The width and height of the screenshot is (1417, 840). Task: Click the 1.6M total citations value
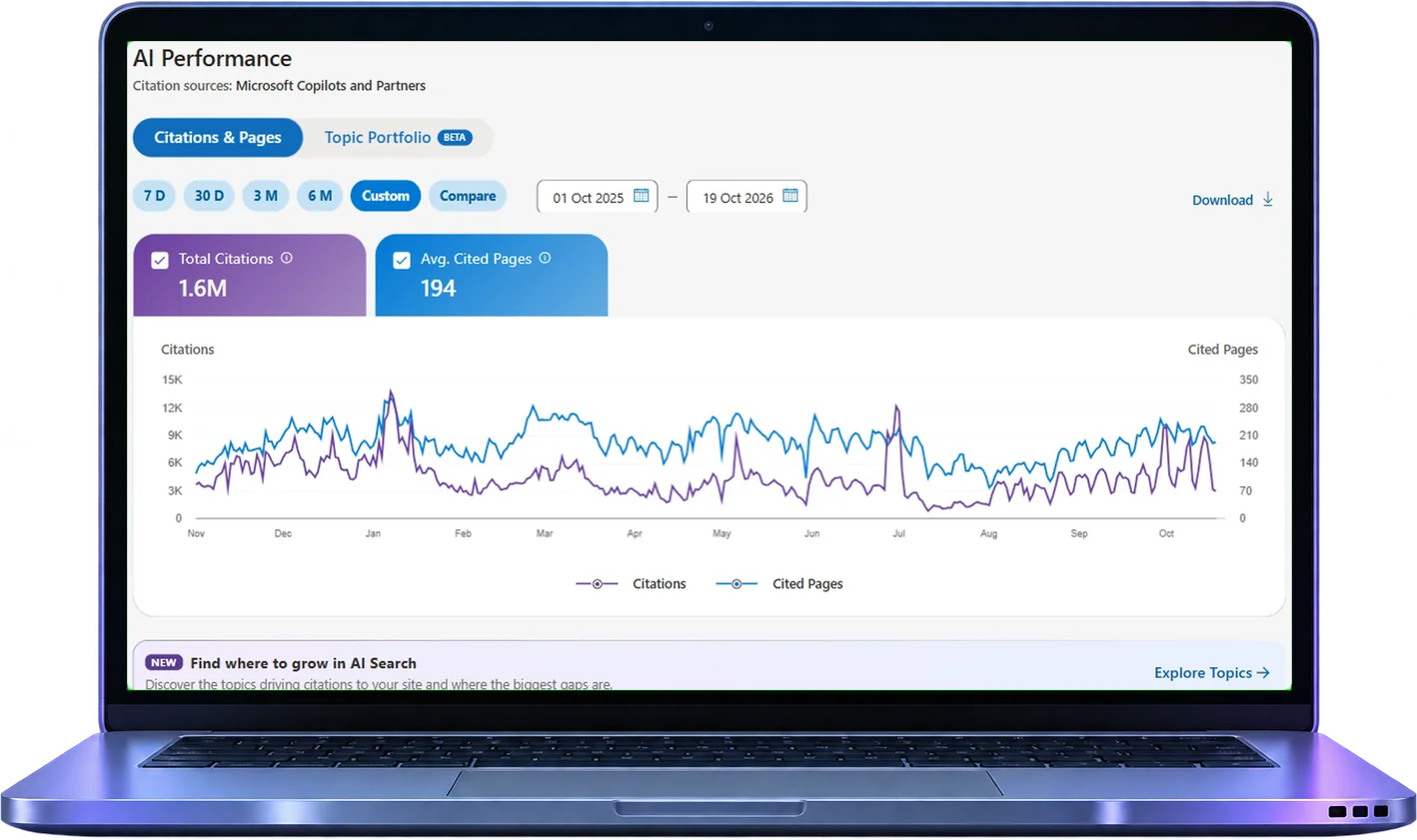pyautogui.click(x=203, y=289)
